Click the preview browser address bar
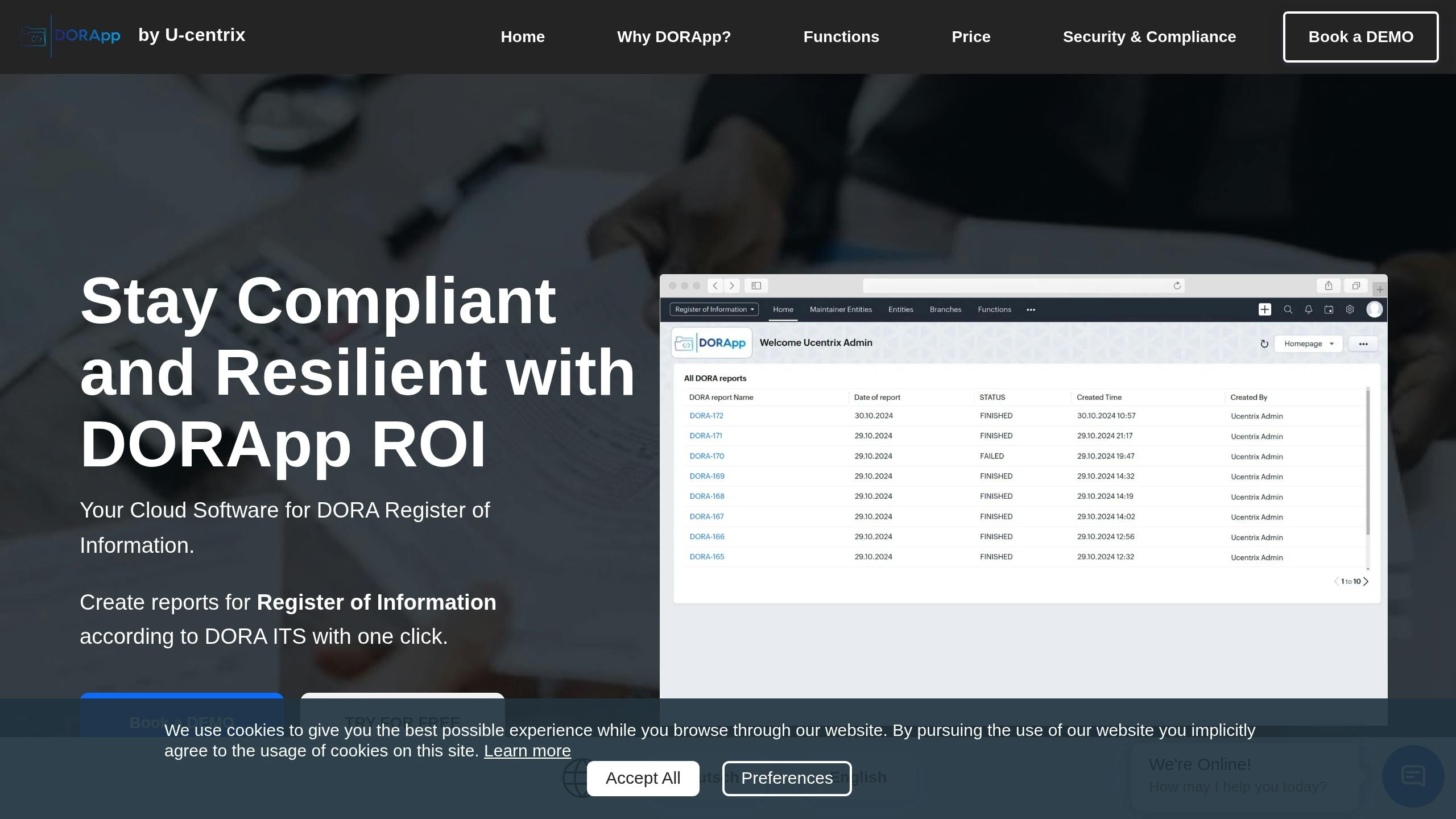Viewport: 1456px width, 819px height. pyautogui.click(x=1024, y=286)
